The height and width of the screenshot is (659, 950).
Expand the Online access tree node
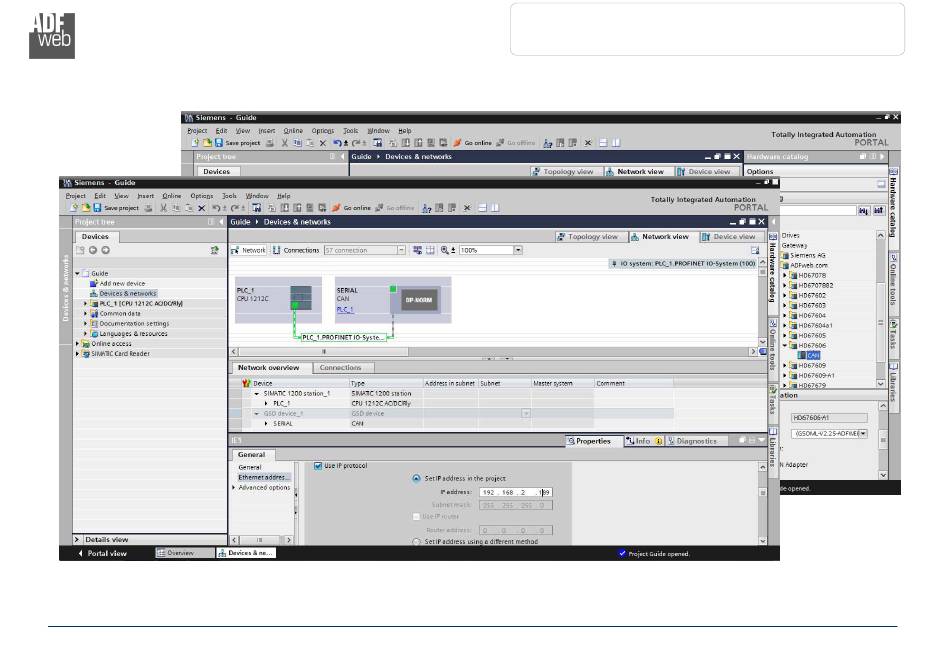pos(77,343)
